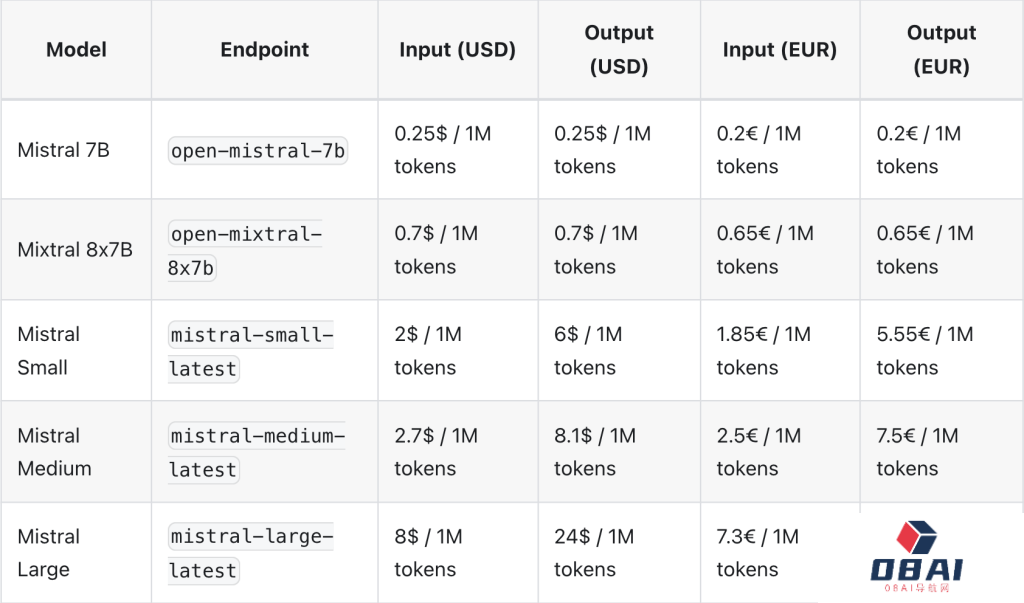
Task: Click the Mistral Large model cell
Action: coord(48,552)
